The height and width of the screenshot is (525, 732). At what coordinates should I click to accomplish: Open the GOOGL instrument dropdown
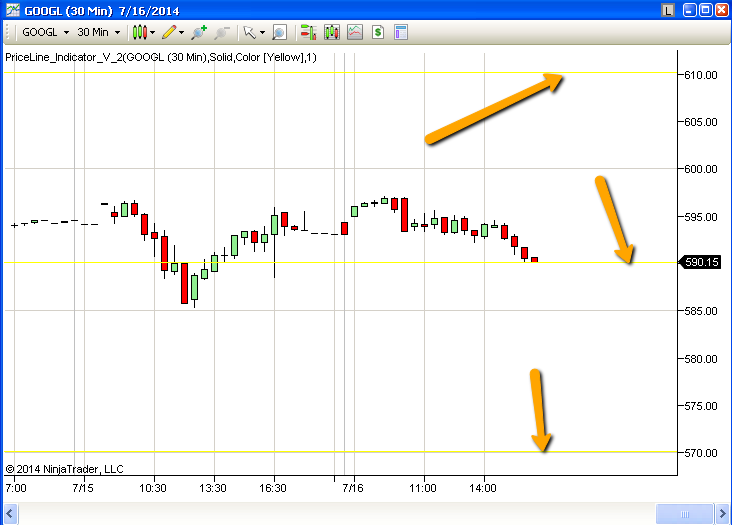click(46, 32)
